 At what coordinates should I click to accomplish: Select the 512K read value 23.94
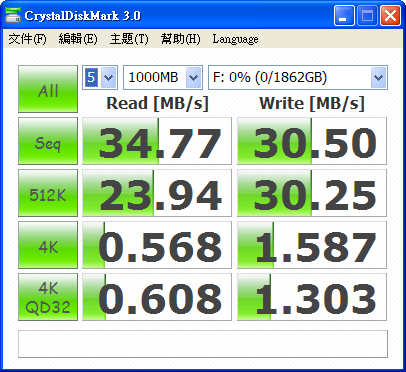[x=157, y=193]
